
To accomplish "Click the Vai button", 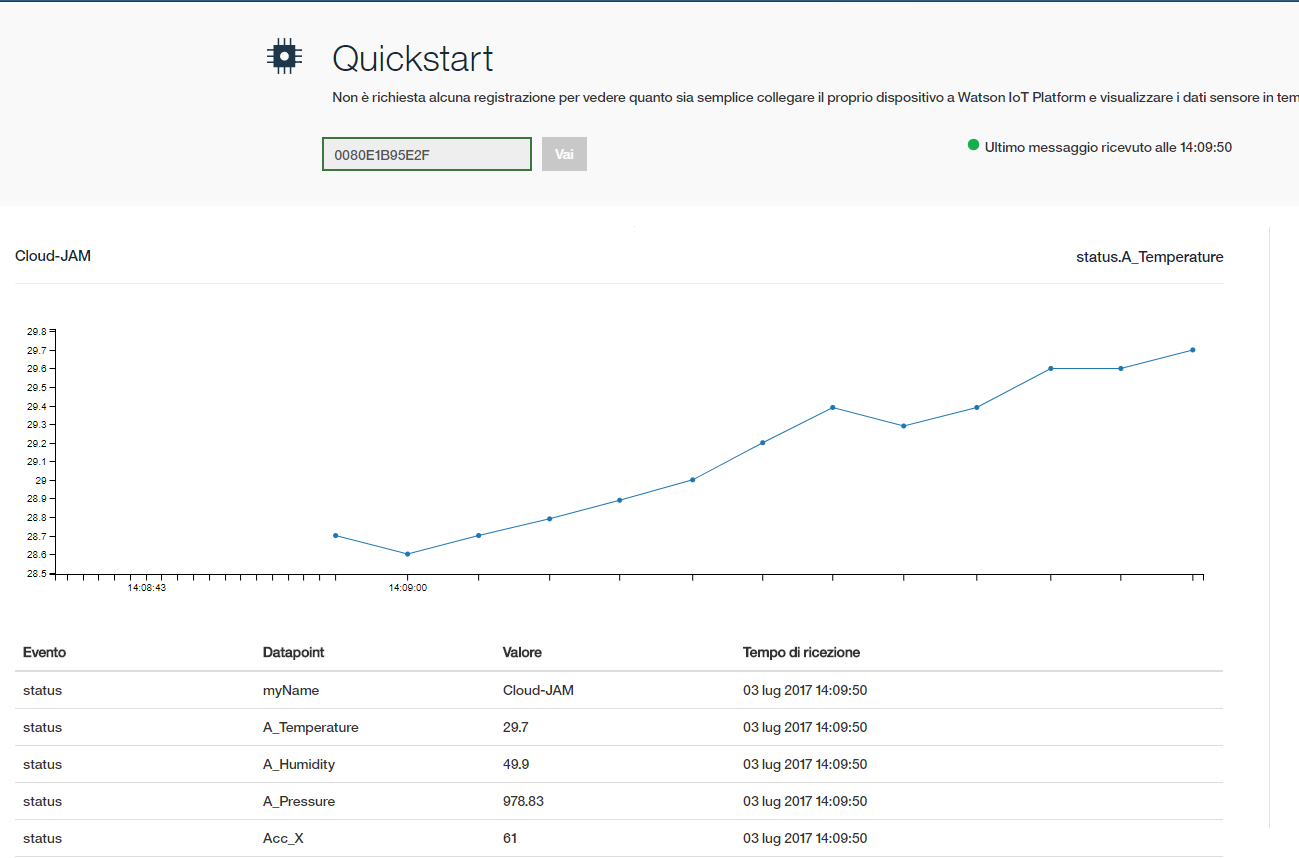I will pyautogui.click(x=564, y=154).
